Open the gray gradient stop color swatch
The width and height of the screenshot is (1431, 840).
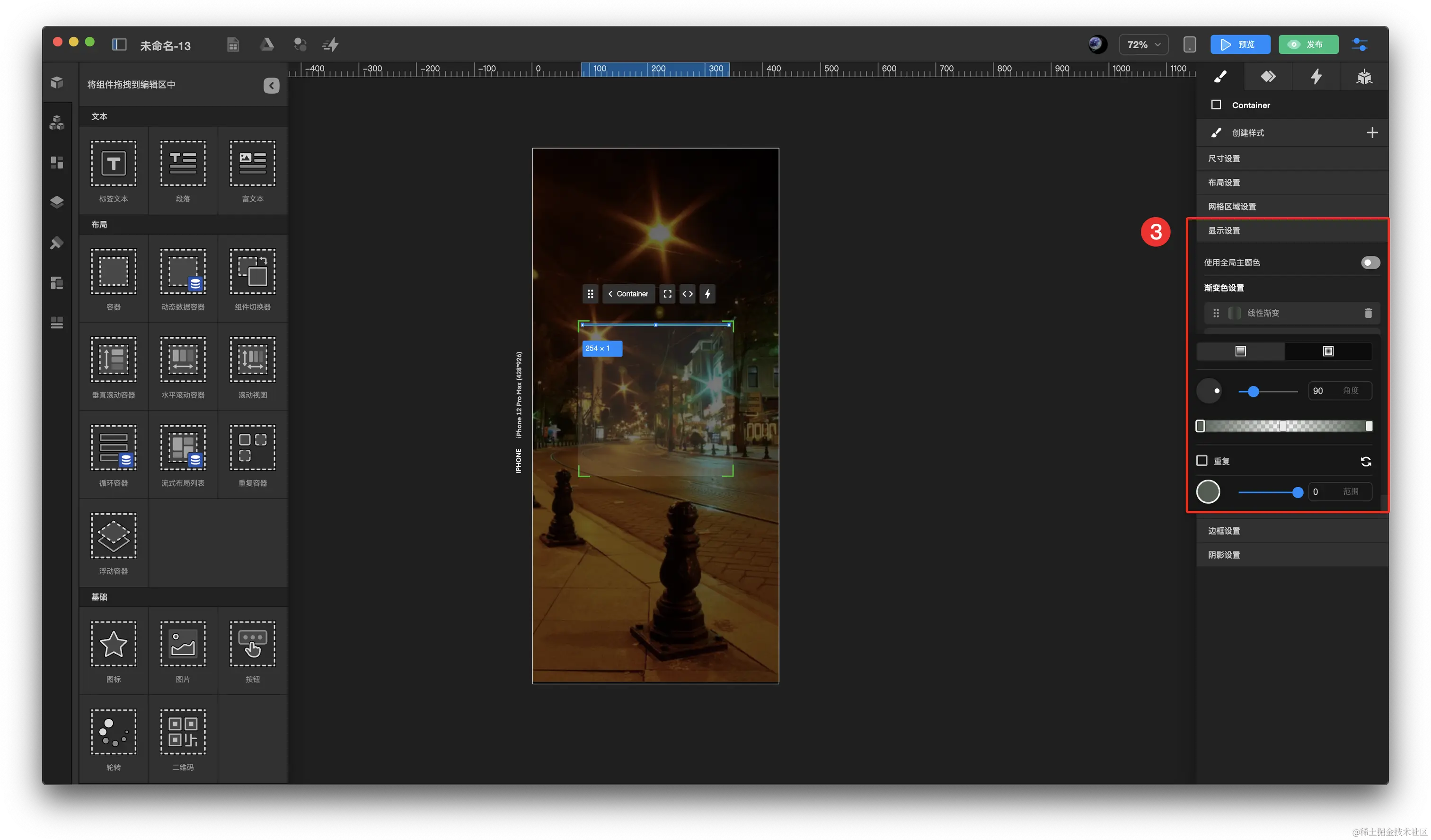(1208, 491)
